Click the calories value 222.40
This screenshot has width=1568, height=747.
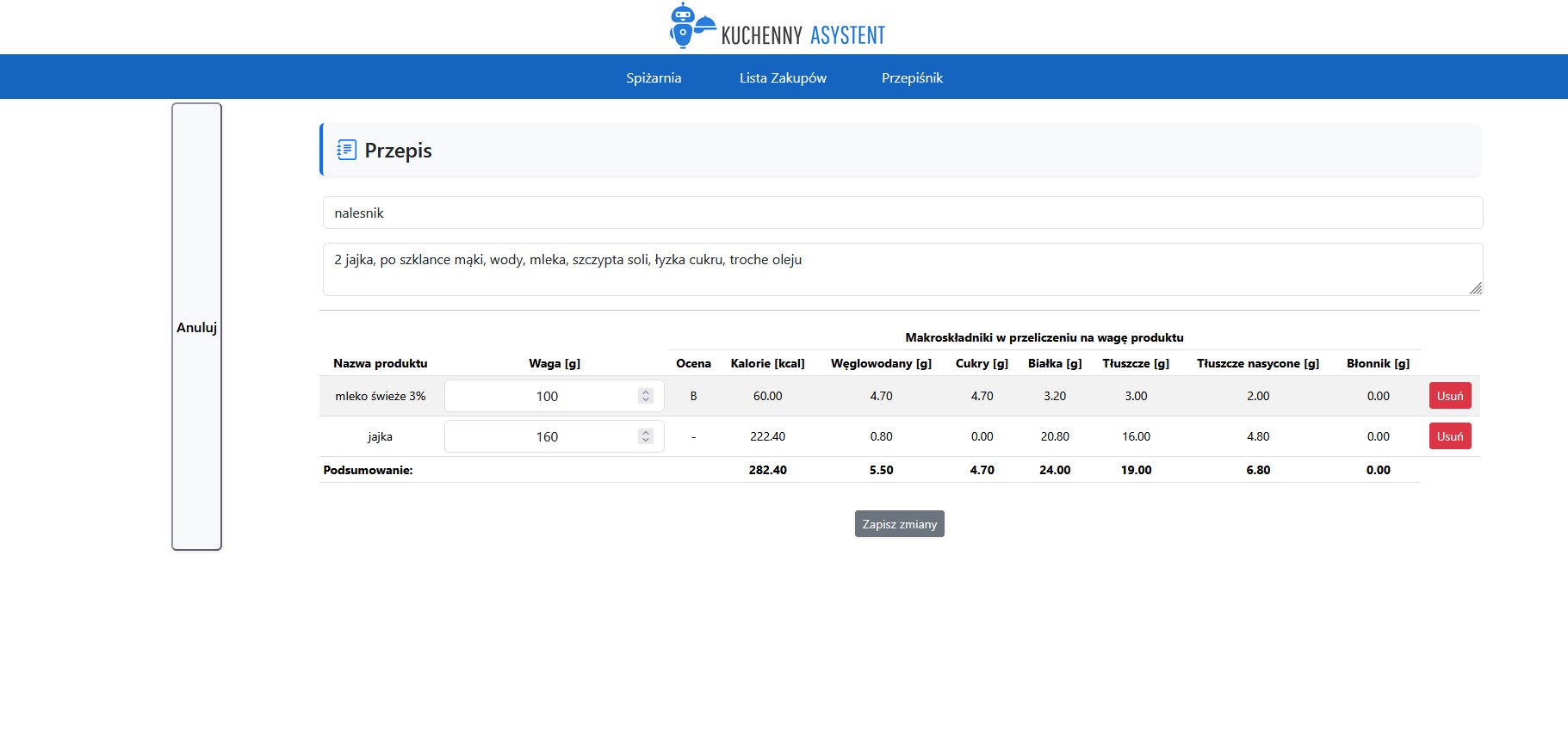[767, 436]
